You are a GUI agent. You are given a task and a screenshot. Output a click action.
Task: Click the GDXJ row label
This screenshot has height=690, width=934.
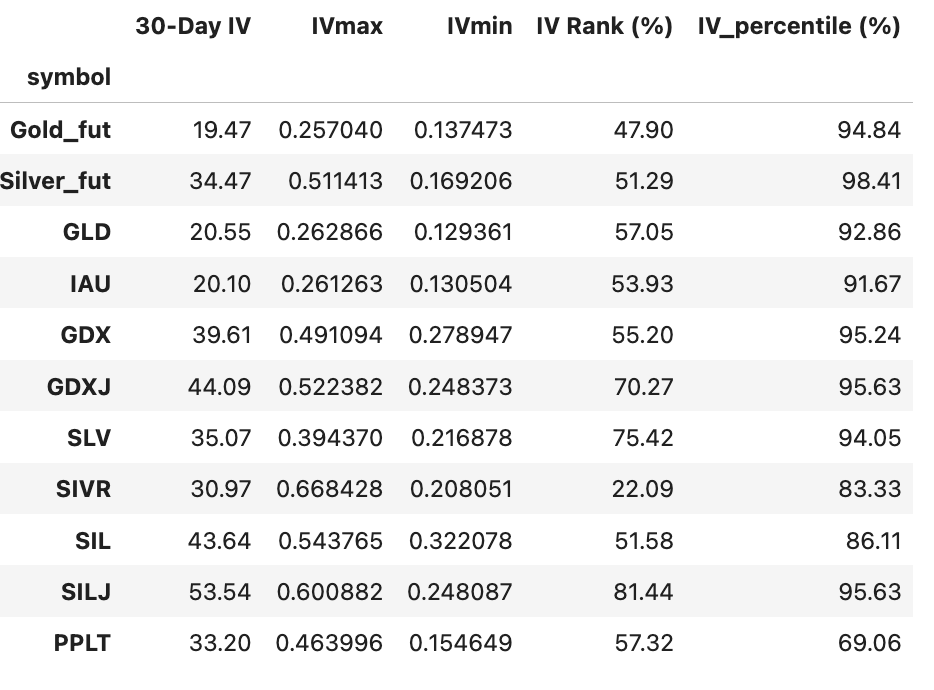coord(79,386)
